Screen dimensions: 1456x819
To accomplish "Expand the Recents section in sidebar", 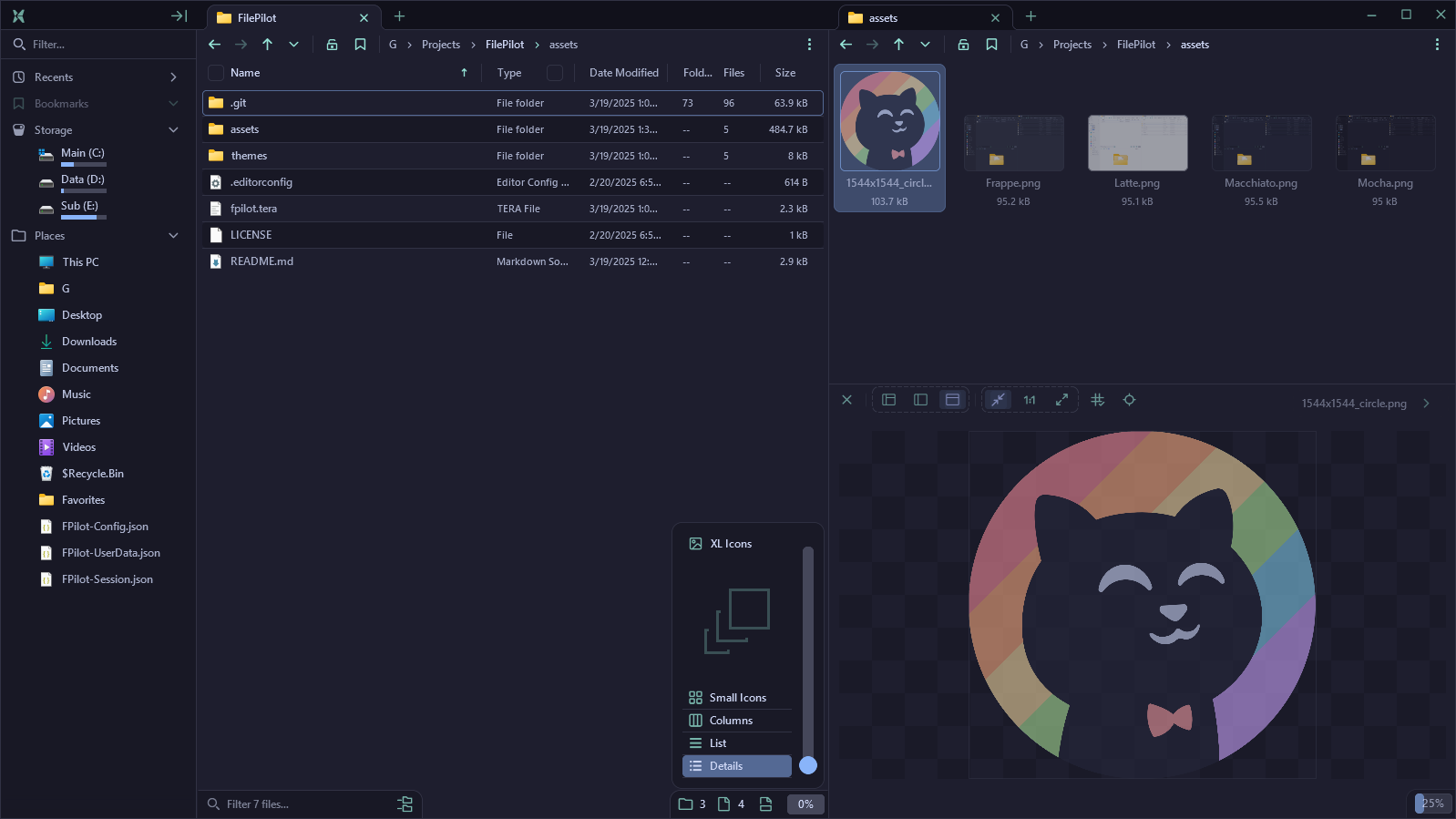I will tap(173, 77).
